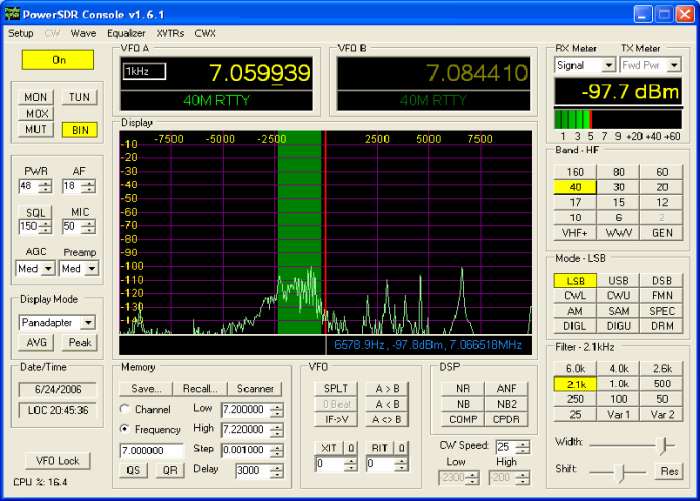Select the 160 meter band

pyautogui.click(x=575, y=172)
